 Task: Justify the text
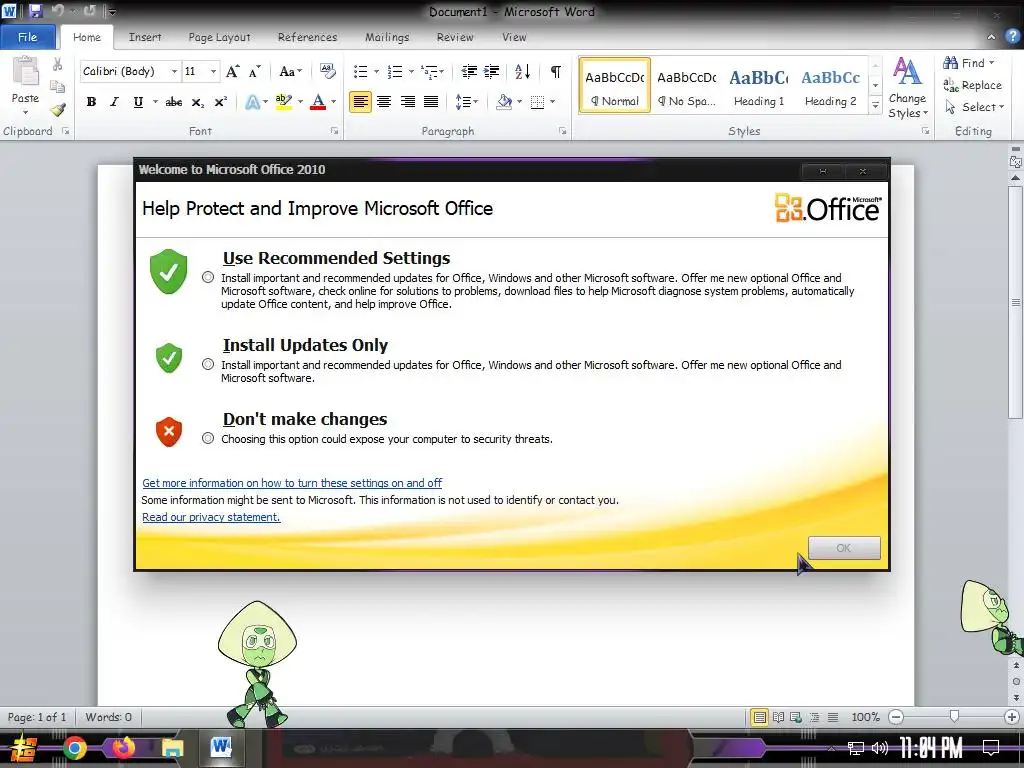[x=431, y=102]
